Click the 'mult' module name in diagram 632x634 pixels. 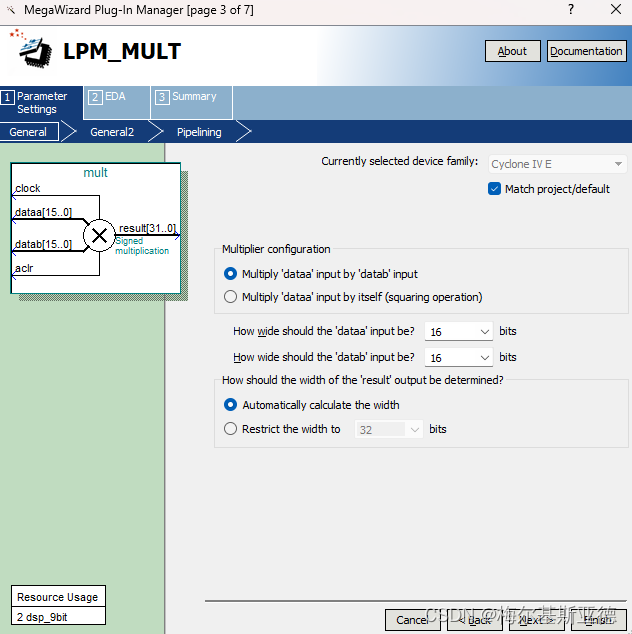pos(95,173)
